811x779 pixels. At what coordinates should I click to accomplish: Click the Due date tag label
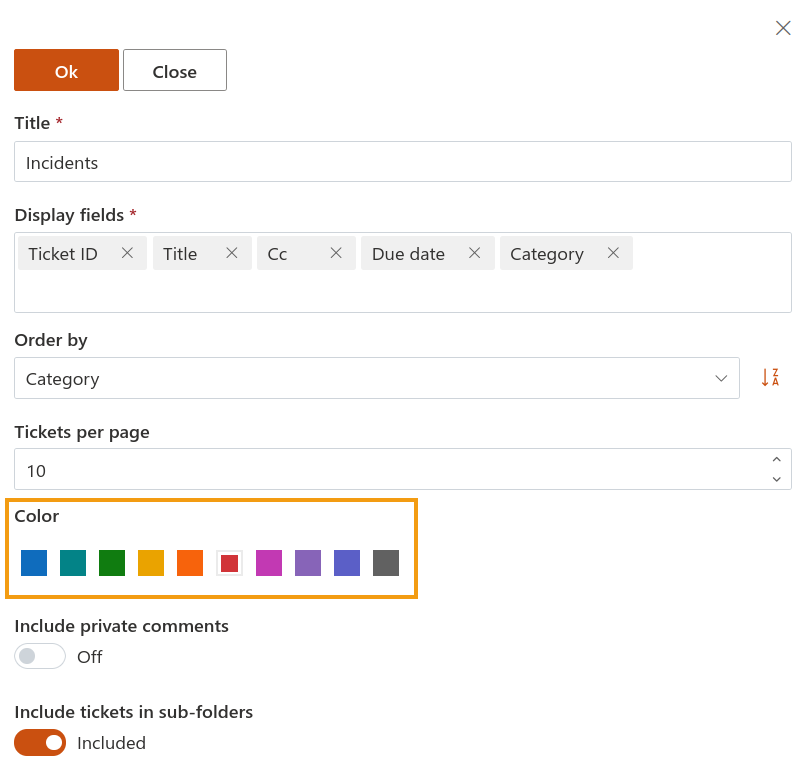(408, 254)
